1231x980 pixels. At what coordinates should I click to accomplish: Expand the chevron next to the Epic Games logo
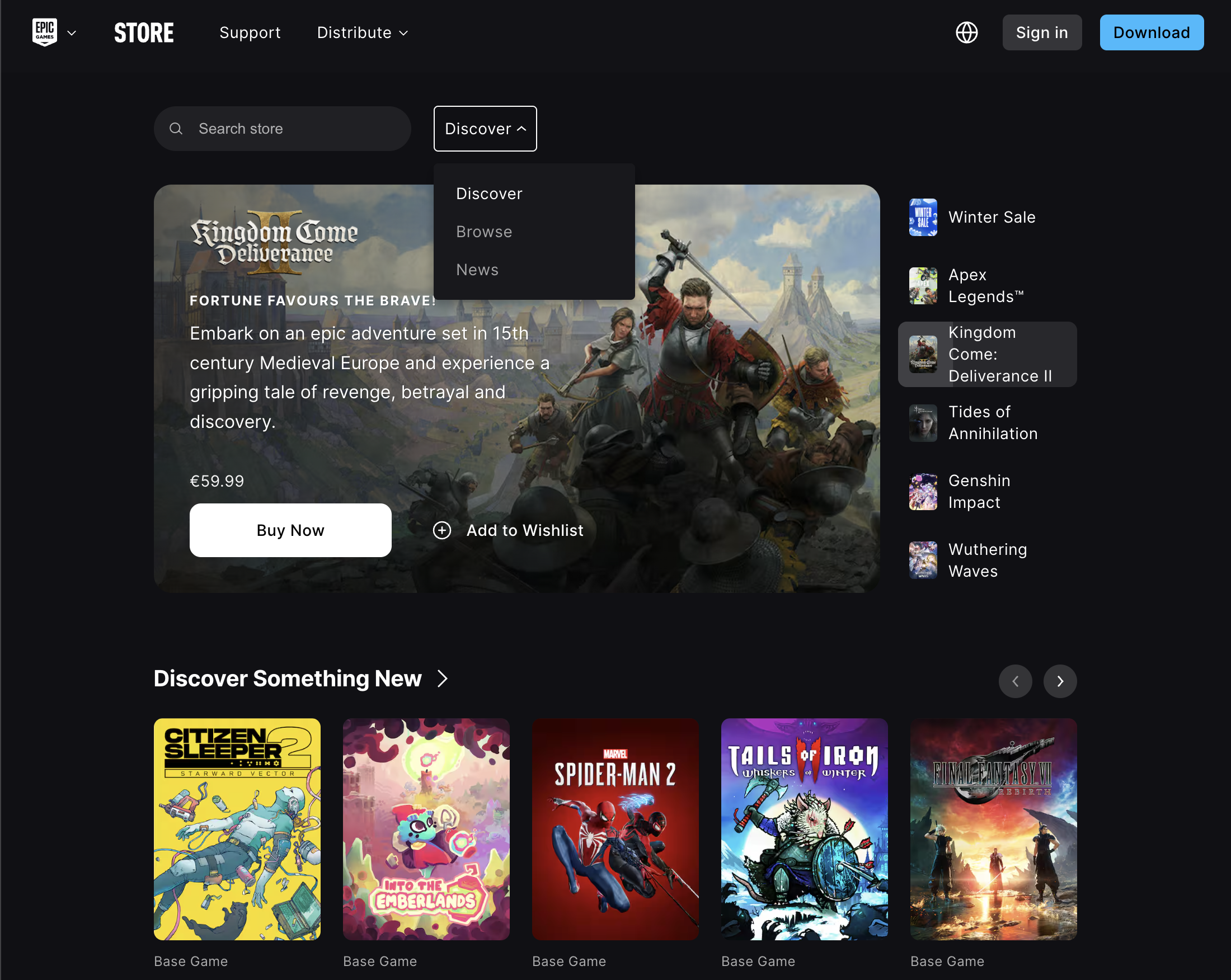pyautogui.click(x=72, y=33)
